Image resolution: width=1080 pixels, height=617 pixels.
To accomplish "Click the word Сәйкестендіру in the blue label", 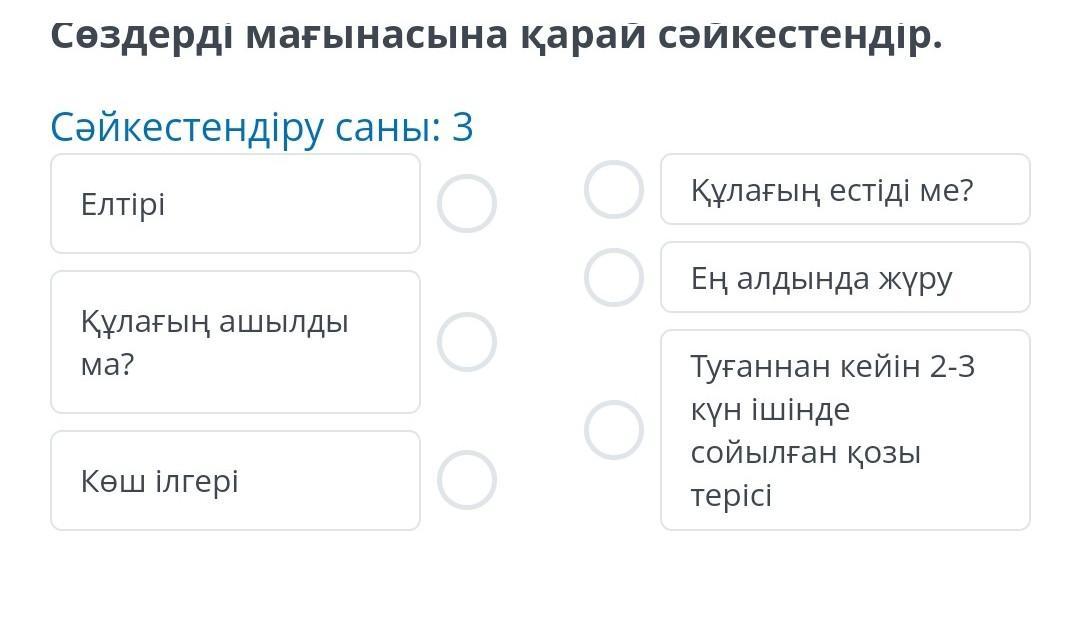I will [x=187, y=127].
